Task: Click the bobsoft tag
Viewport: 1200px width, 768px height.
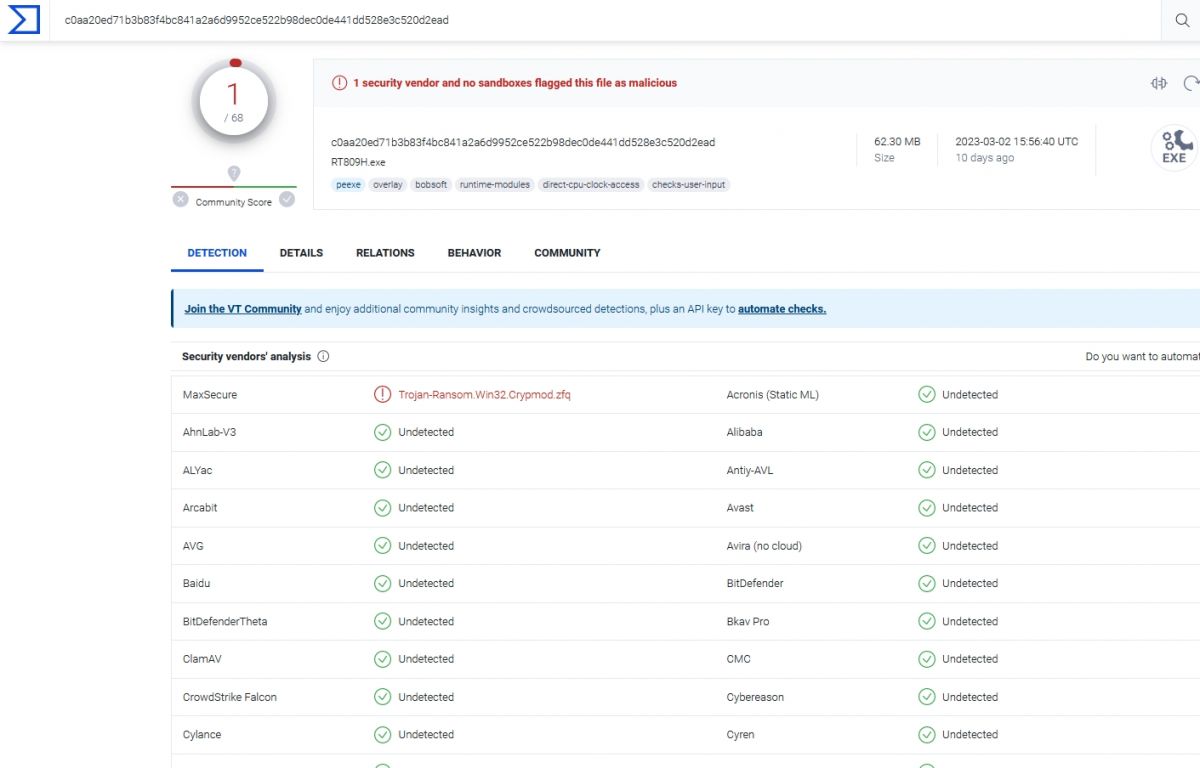Action: tap(431, 184)
